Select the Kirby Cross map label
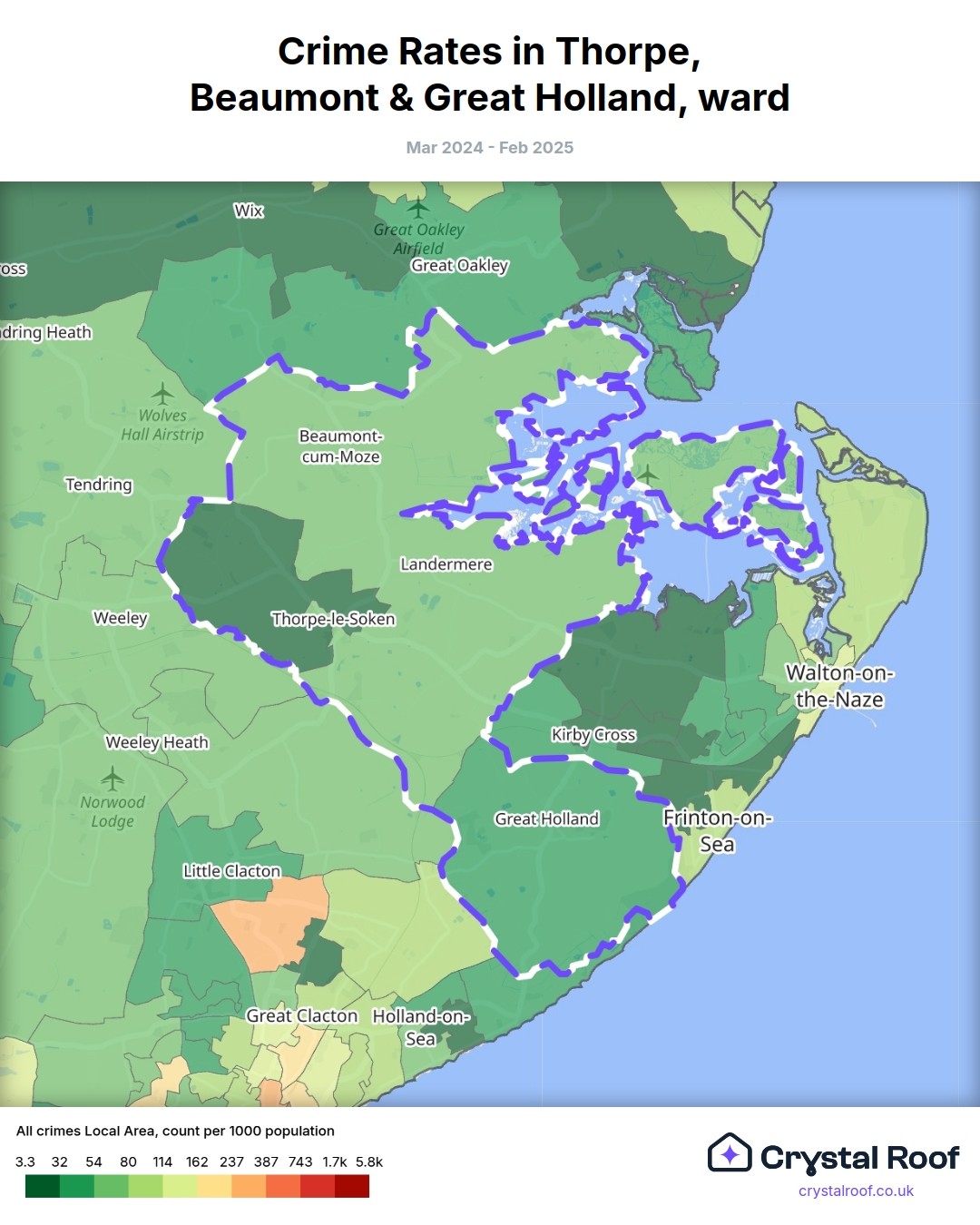Screen dimensions: 980x1225 (x=593, y=735)
